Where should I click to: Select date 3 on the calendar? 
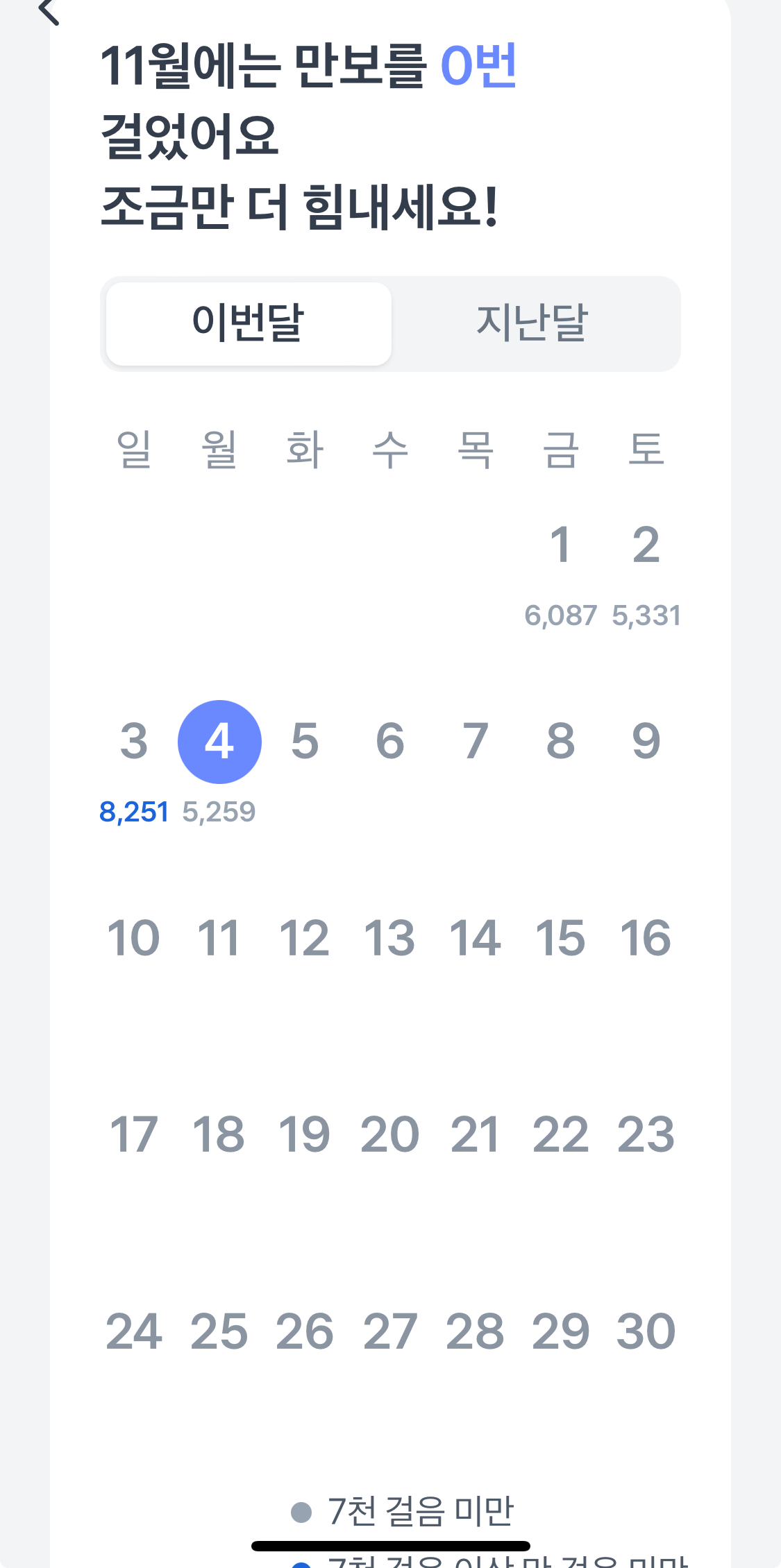(134, 742)
